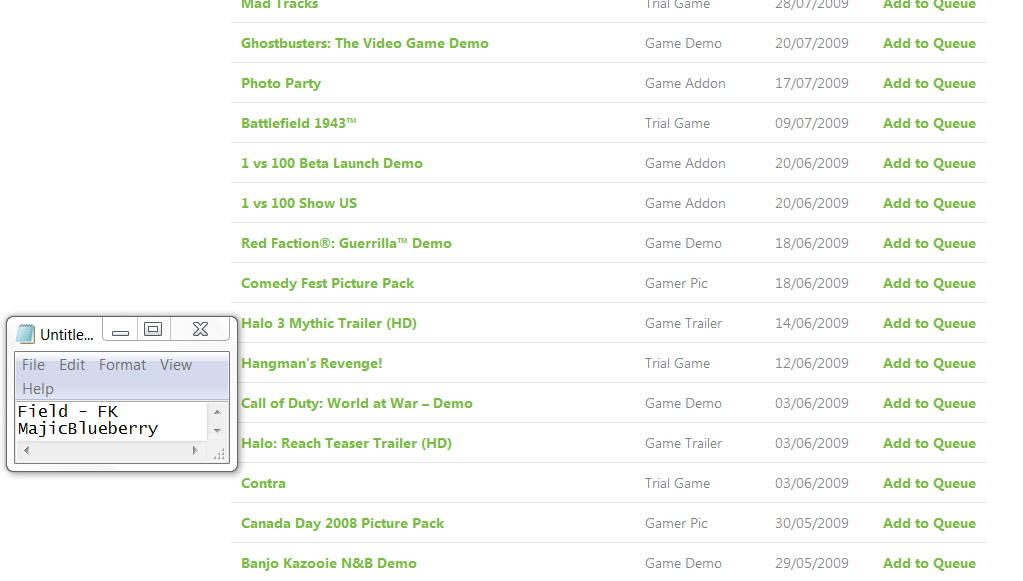Open Call of Duty: World at War Demo

(x=357, y=404)
